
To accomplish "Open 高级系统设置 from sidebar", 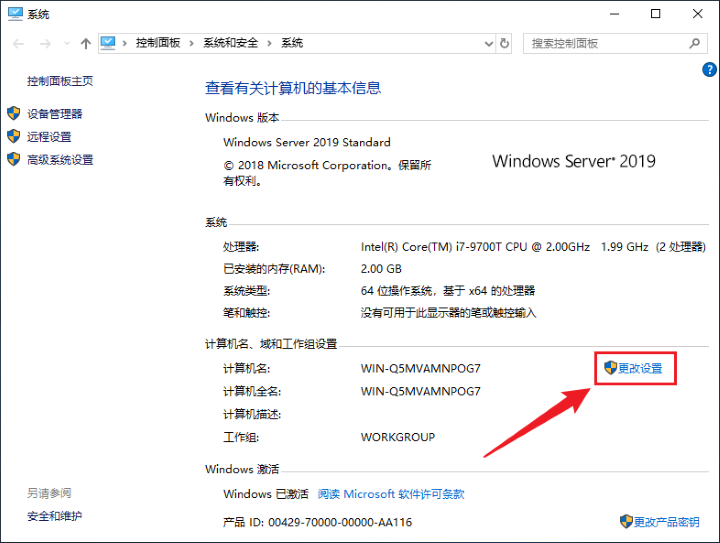I will [x=60, y=160].
